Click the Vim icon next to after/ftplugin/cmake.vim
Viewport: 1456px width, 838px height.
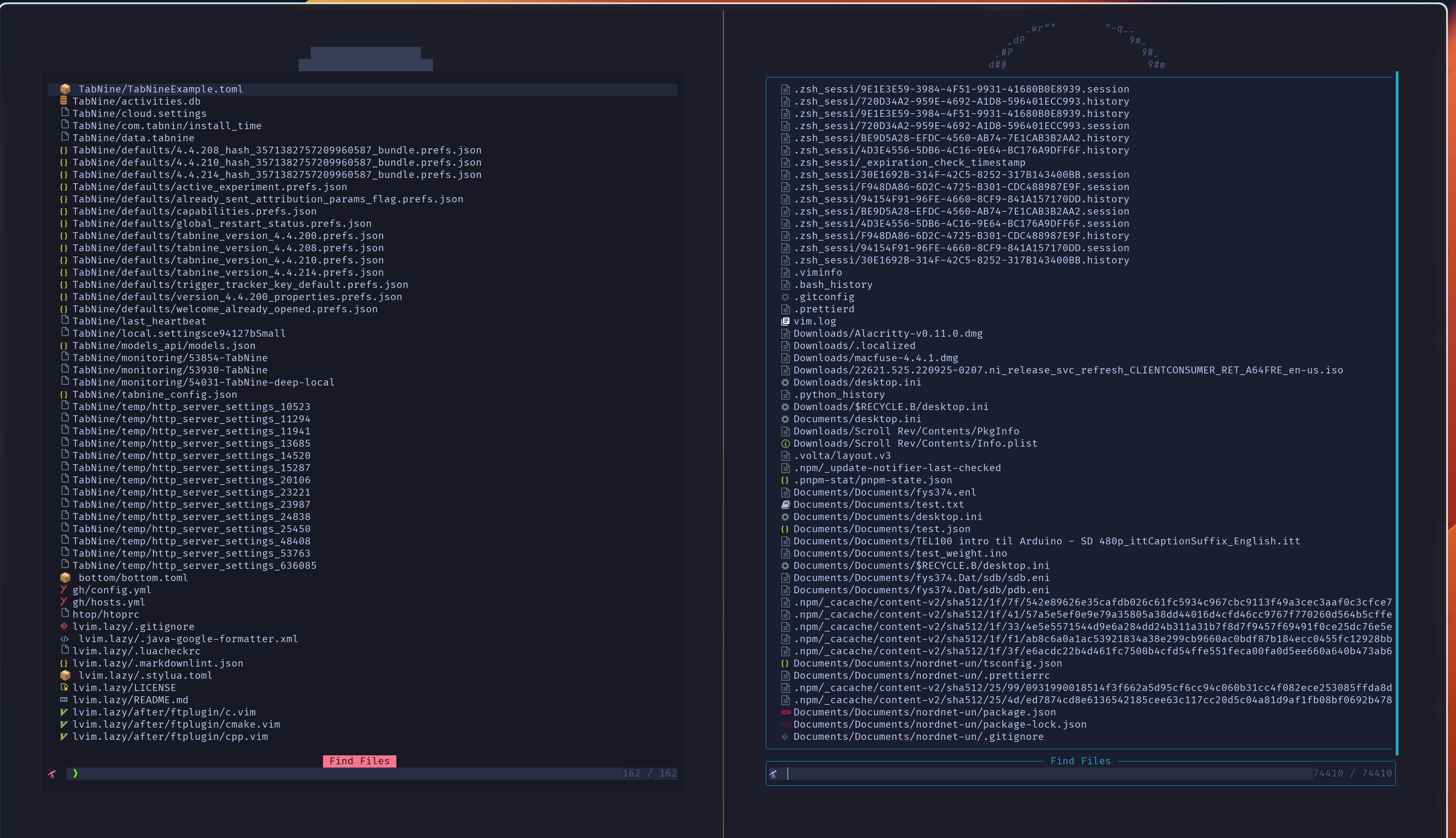coord(64,724)
